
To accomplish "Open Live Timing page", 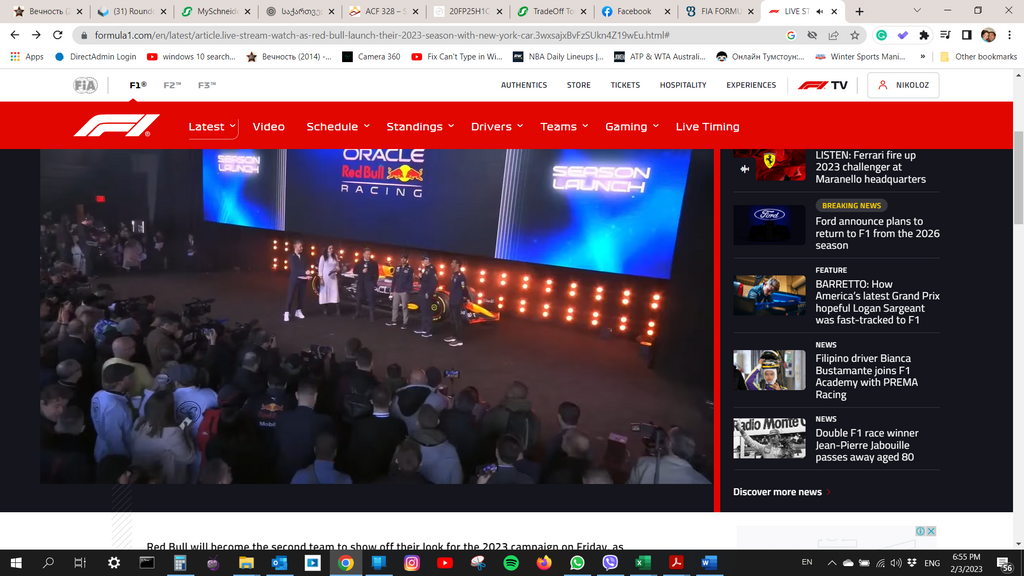I will [x=707, y=127].
